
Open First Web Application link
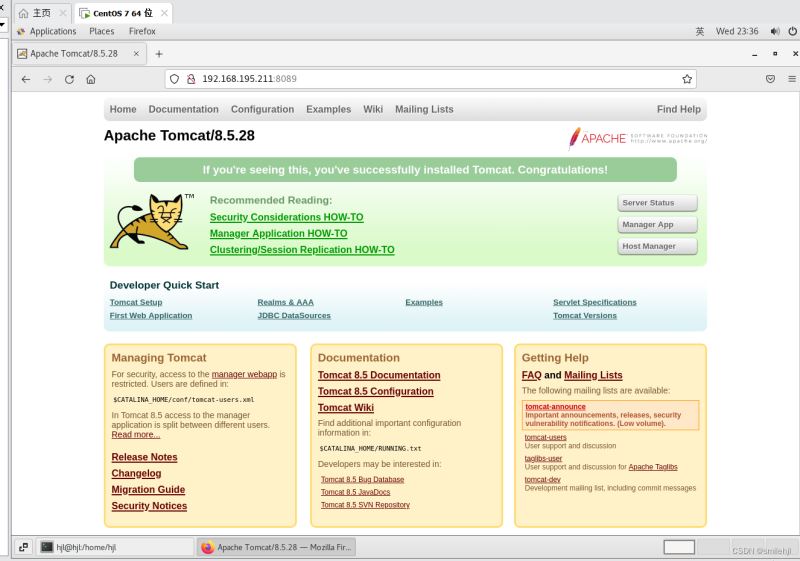[151, 316]
